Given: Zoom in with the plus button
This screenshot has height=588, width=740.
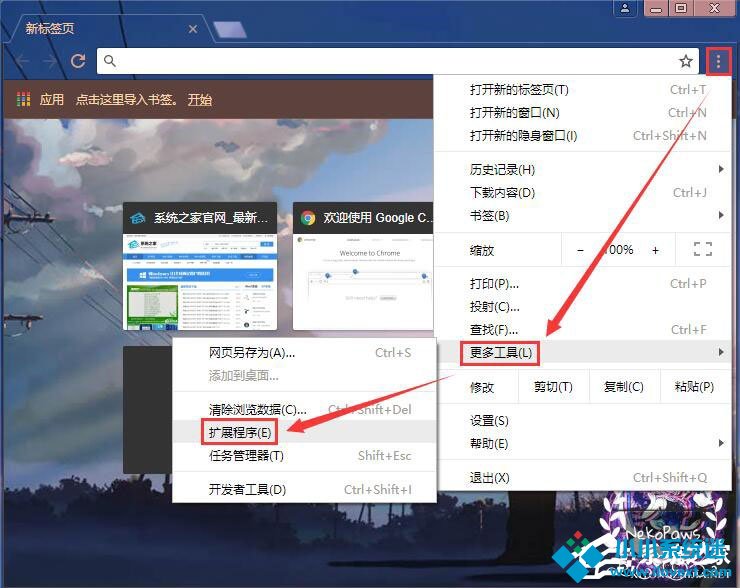Looking at the screenshot, I should coord(656,250).
